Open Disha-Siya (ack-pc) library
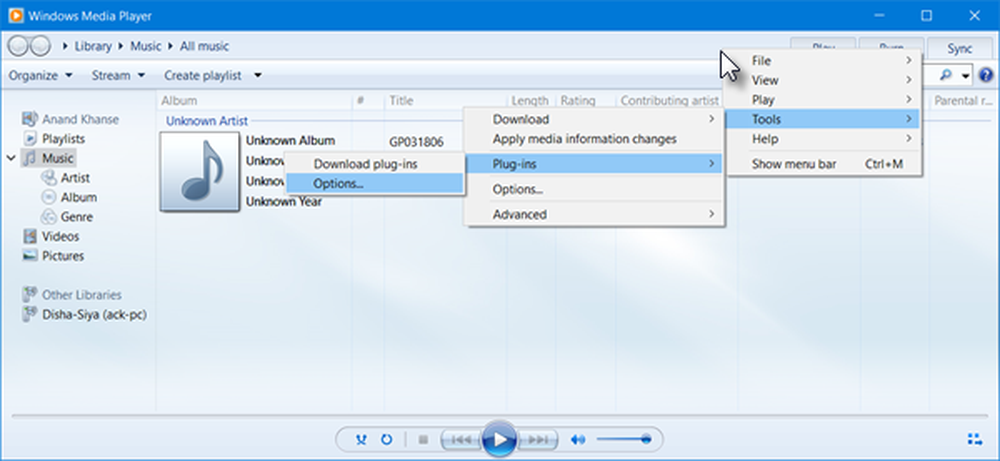The image size is (1000, 461). coord(94,314)
